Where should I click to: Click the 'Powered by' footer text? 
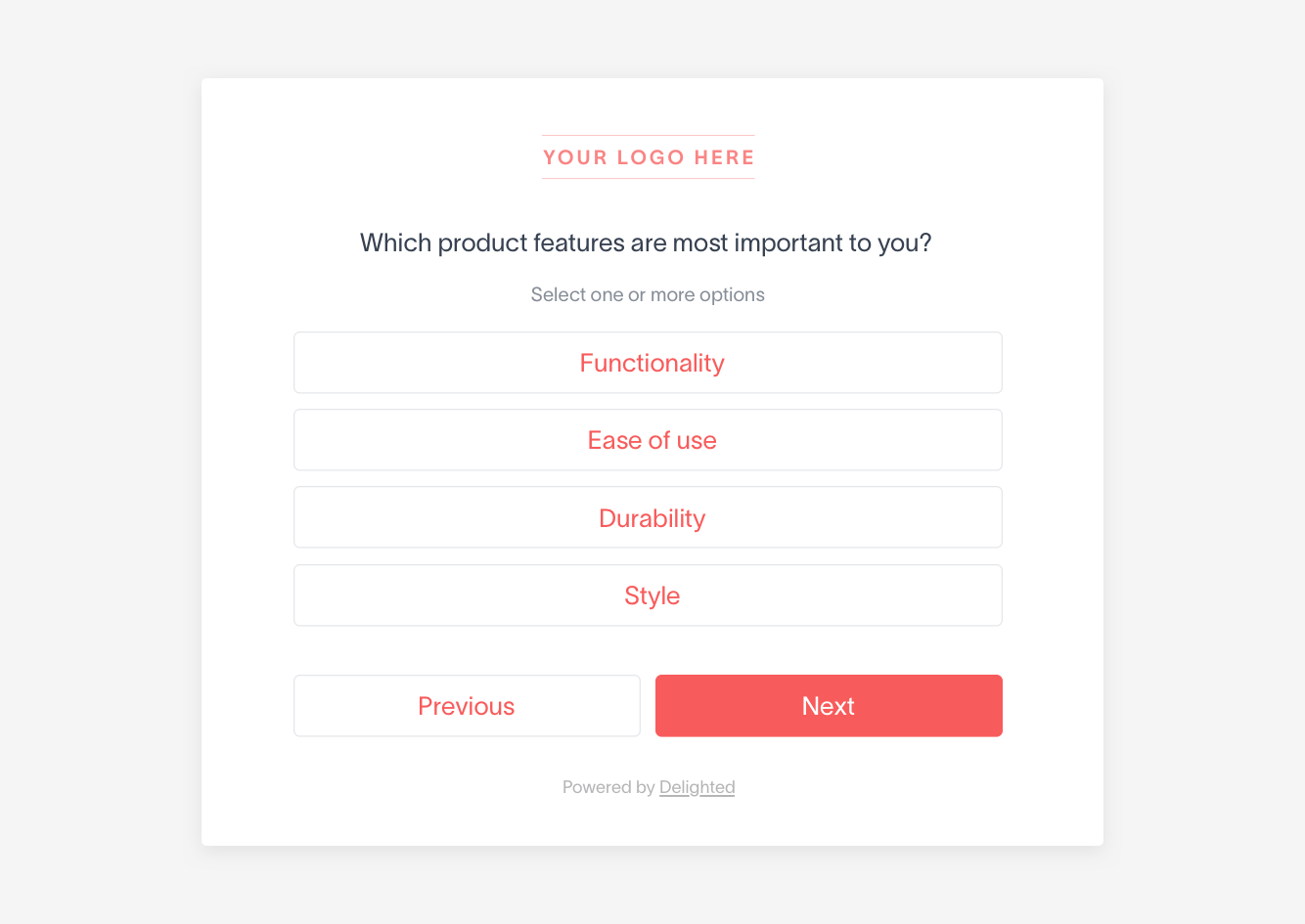[x=607, y=787]
